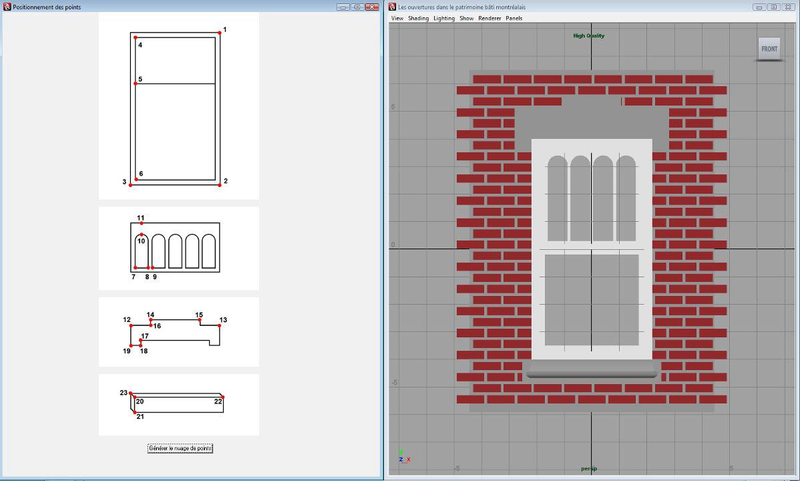Select red point 3 on frame diagram
800x481 pixels.
(x=131, y=185)
